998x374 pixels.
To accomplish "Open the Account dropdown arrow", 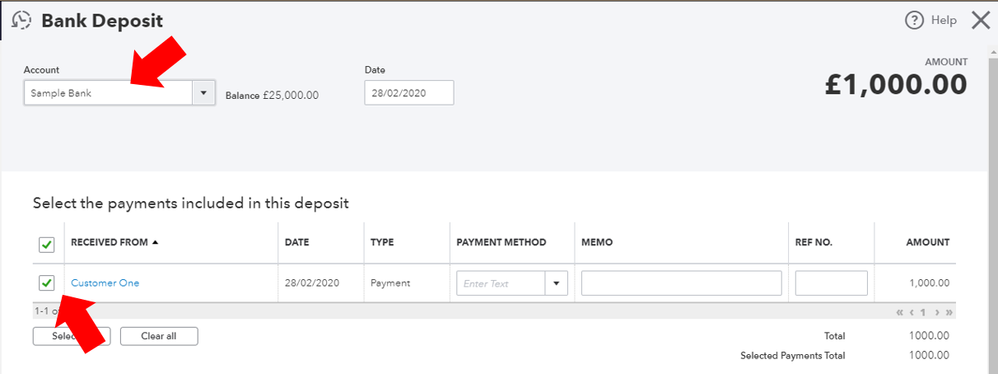I will pyautogui.click(x=203, y=93).
